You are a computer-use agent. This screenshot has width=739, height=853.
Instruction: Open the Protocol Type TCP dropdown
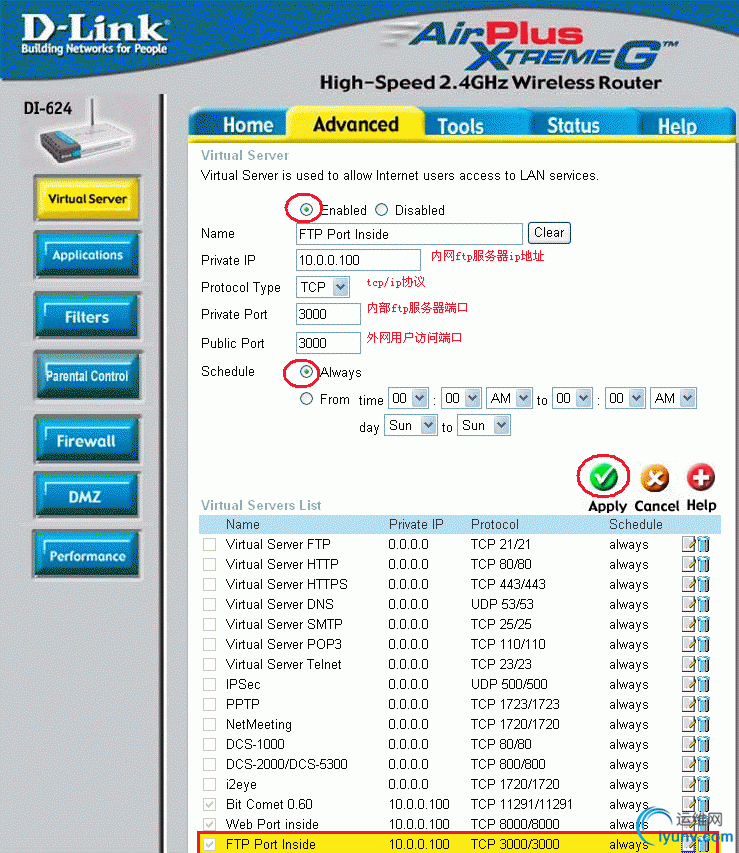[322, 287]
